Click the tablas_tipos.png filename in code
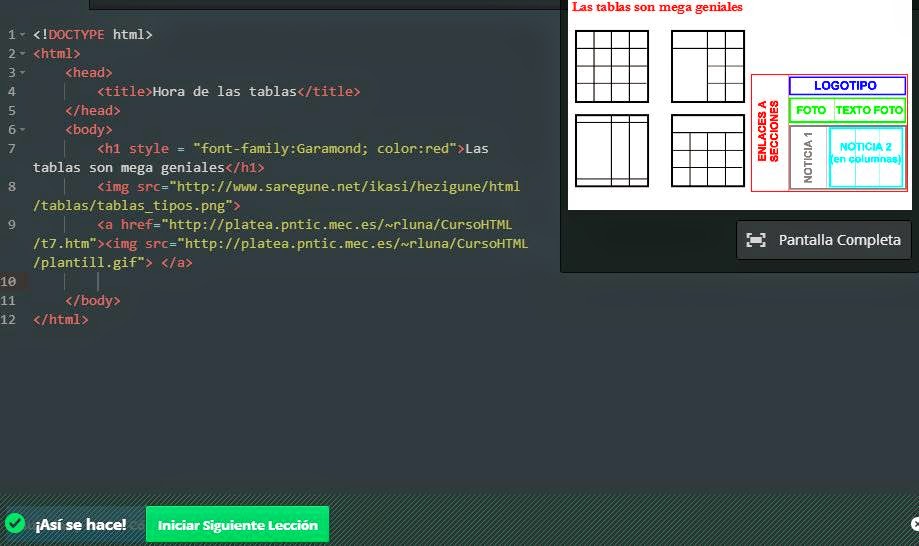 (162, 206)
